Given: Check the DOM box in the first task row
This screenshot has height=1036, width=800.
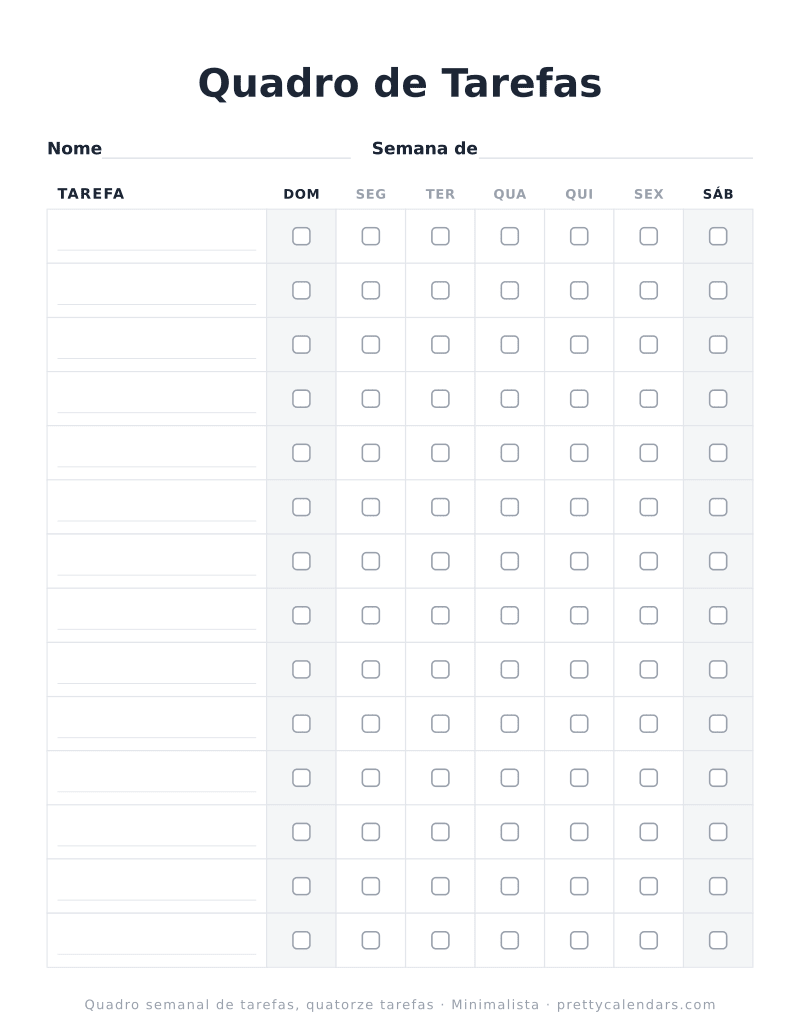Looking at the screenshot, I should (x=301, y=237).
